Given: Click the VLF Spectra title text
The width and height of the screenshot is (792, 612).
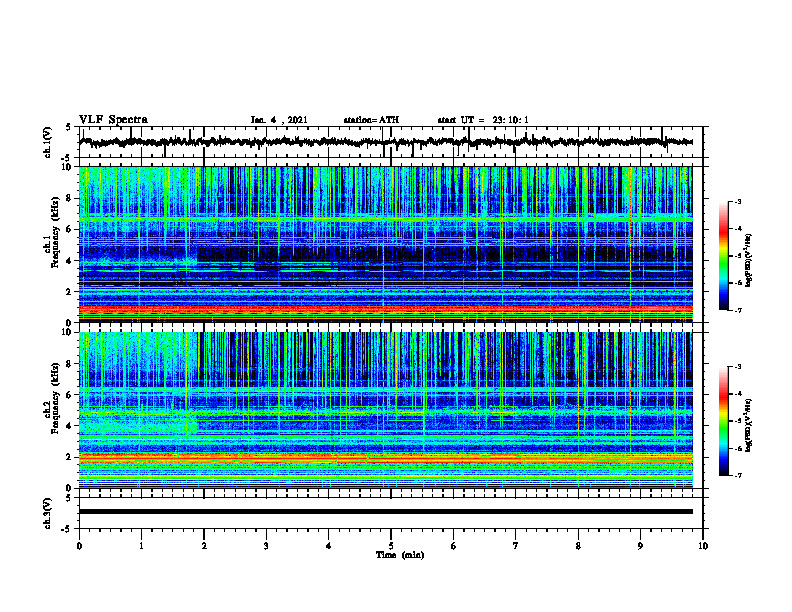Looking at the screenshot, I should [113, 120].
